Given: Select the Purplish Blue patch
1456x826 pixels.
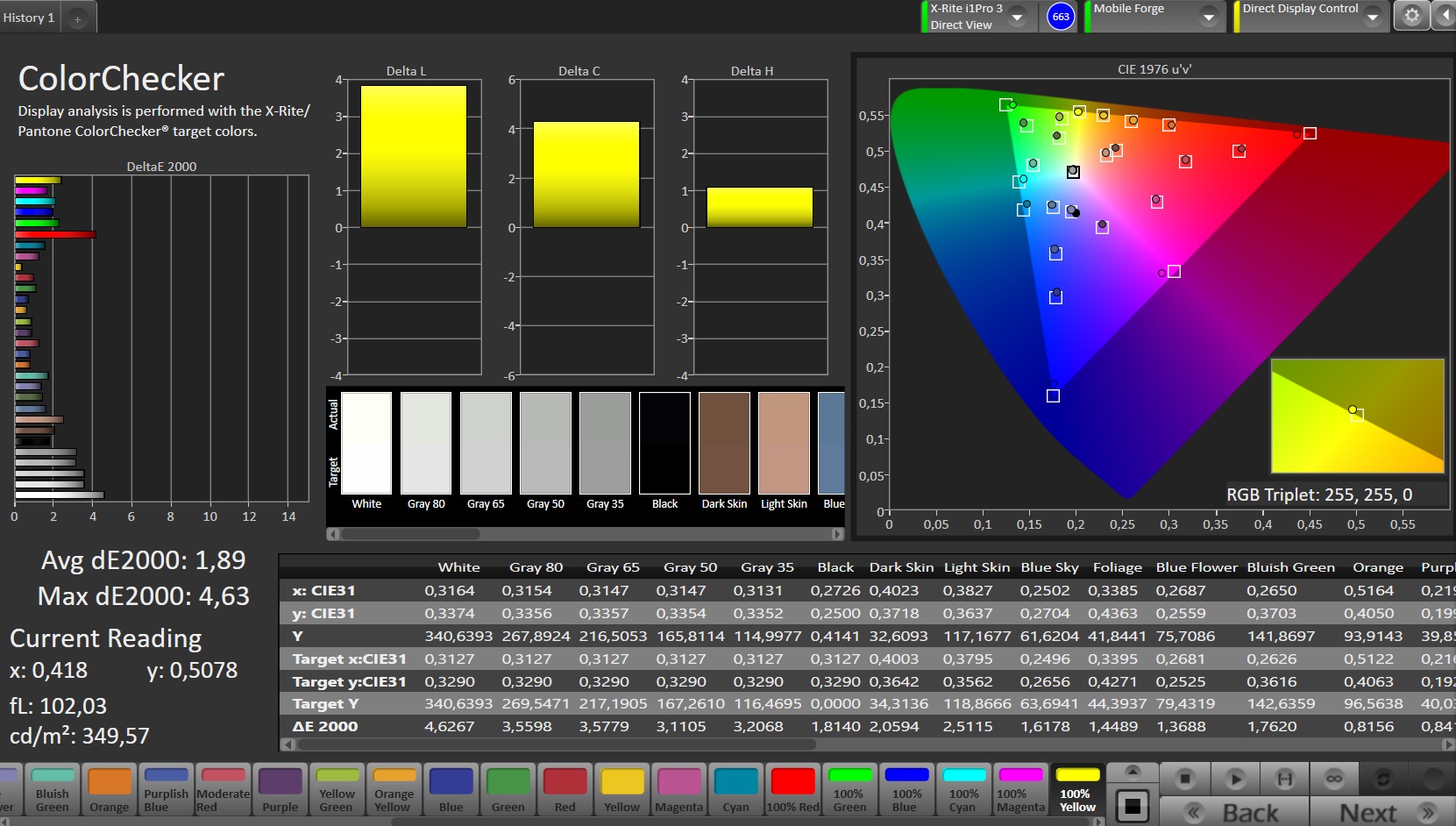Looking at the screenshot, I should coord(166,789).
